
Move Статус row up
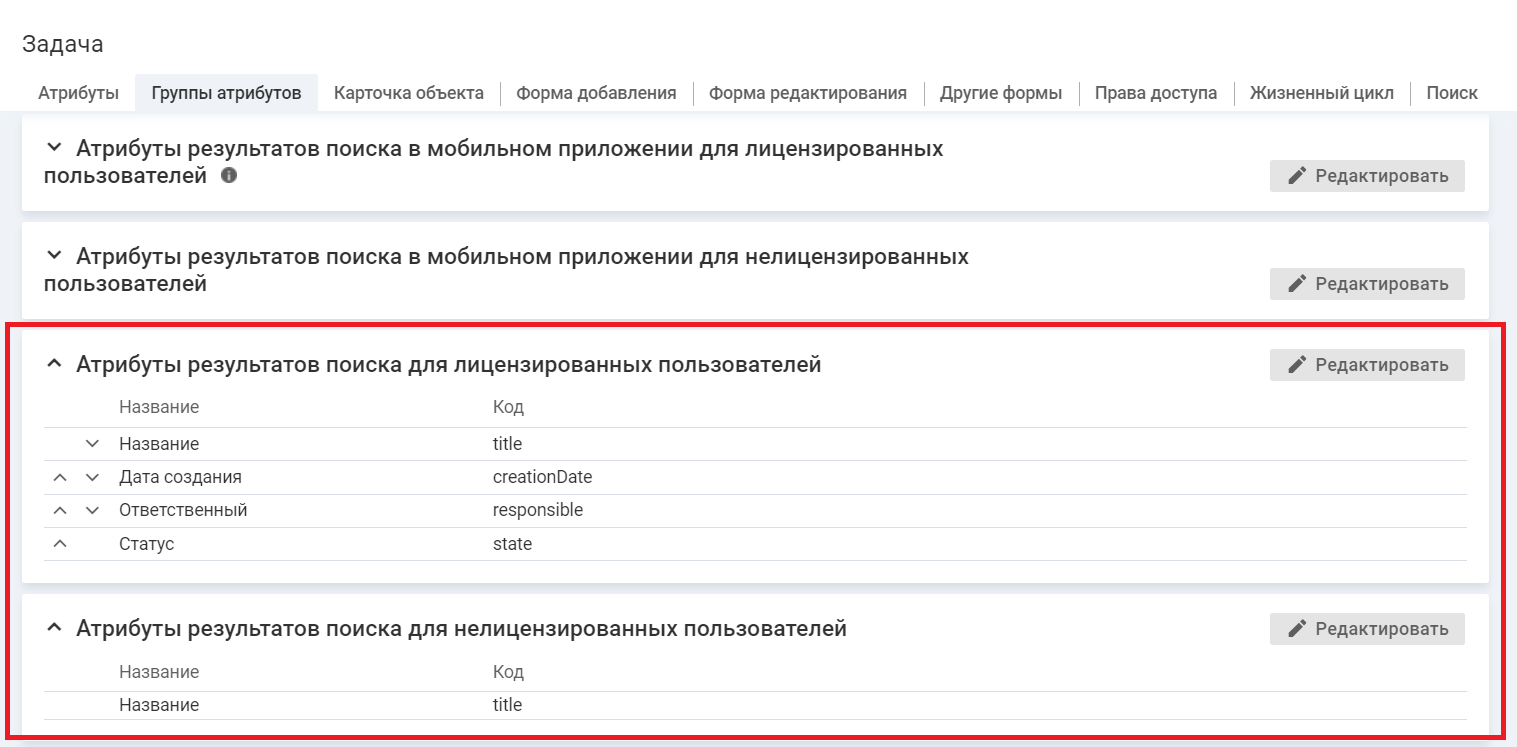click(x=60, y=544)
